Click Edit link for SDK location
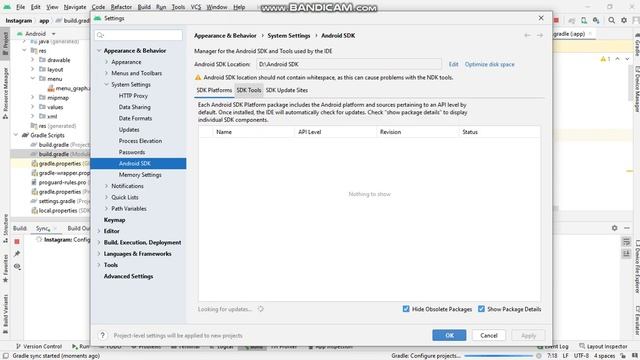The image size is (640, 360). coord(453,64)
